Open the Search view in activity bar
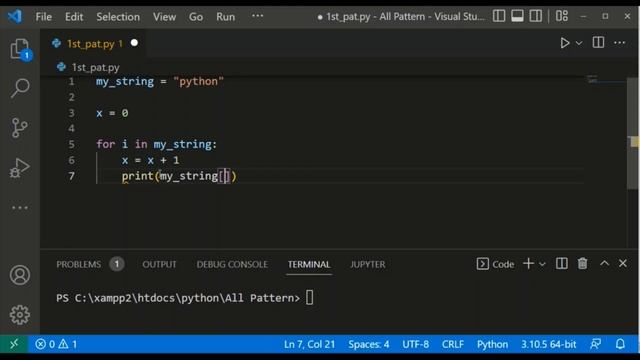The height and width of the screenshot is (360, 640). point(20,88)
